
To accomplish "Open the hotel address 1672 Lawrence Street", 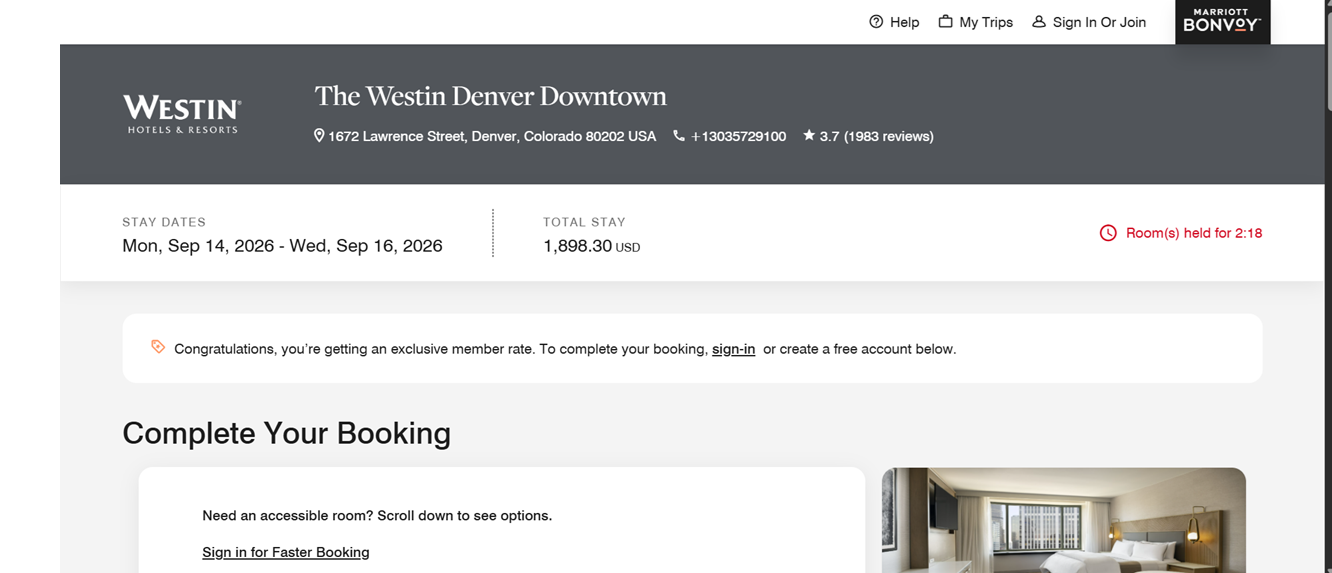I will [492, 136].
